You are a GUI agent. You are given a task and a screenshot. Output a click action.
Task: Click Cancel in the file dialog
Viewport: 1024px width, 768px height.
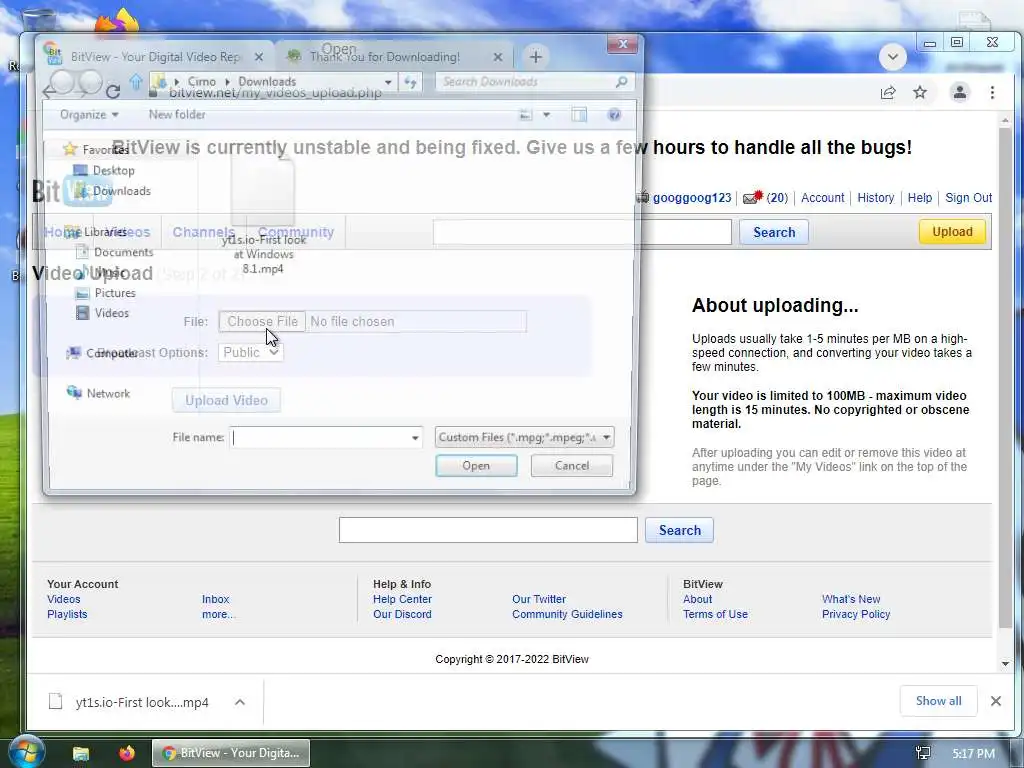pyautogui.click(x=571, y=466)
